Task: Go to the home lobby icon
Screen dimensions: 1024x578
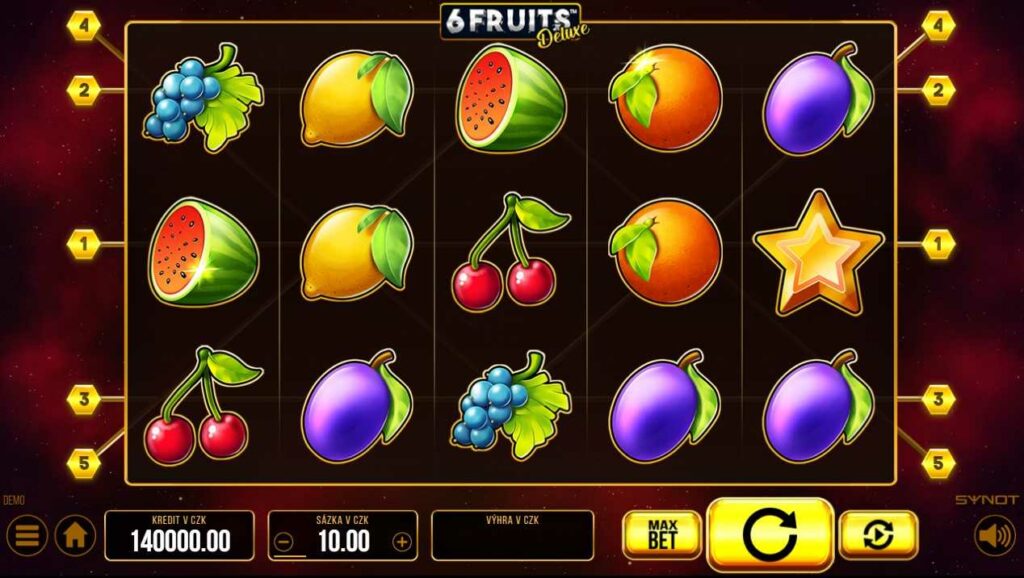Action: click(x=75, y=536)
